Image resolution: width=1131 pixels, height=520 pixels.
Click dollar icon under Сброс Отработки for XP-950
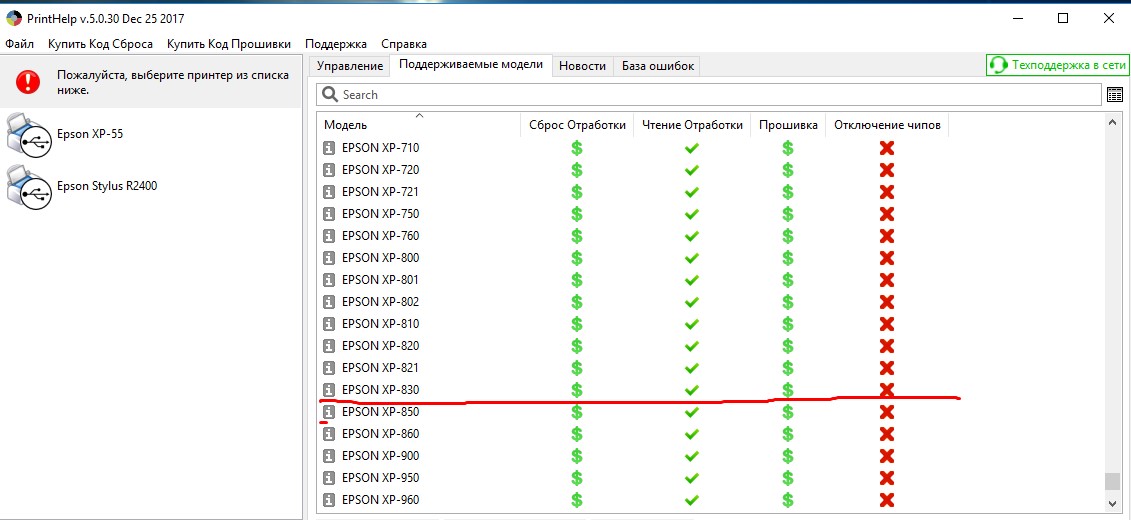pos(577,478)
